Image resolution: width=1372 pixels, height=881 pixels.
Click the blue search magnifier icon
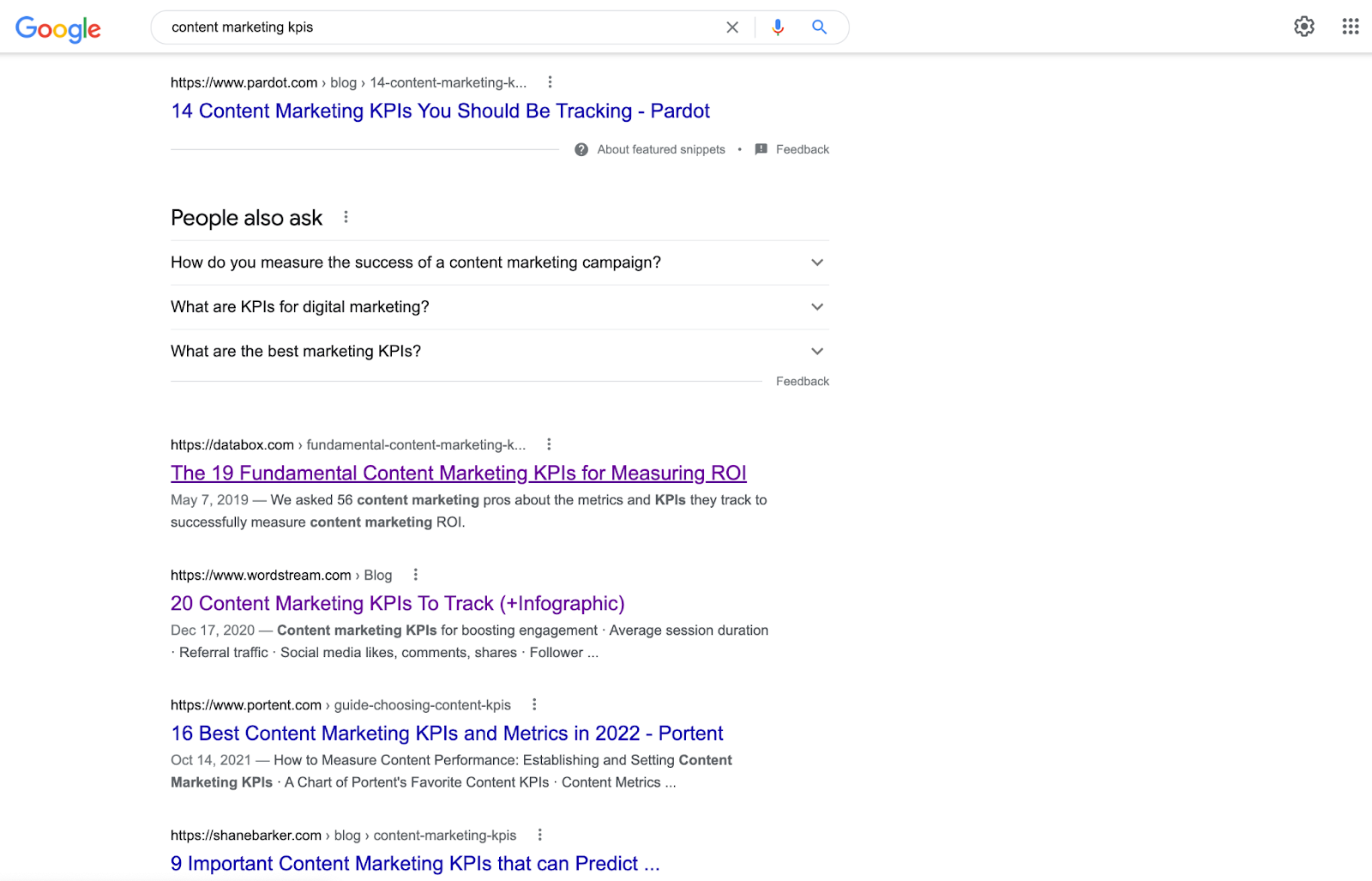820,27
